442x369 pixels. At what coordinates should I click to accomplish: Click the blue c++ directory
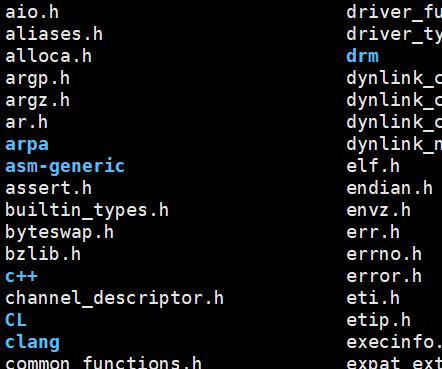click(21, 277)
